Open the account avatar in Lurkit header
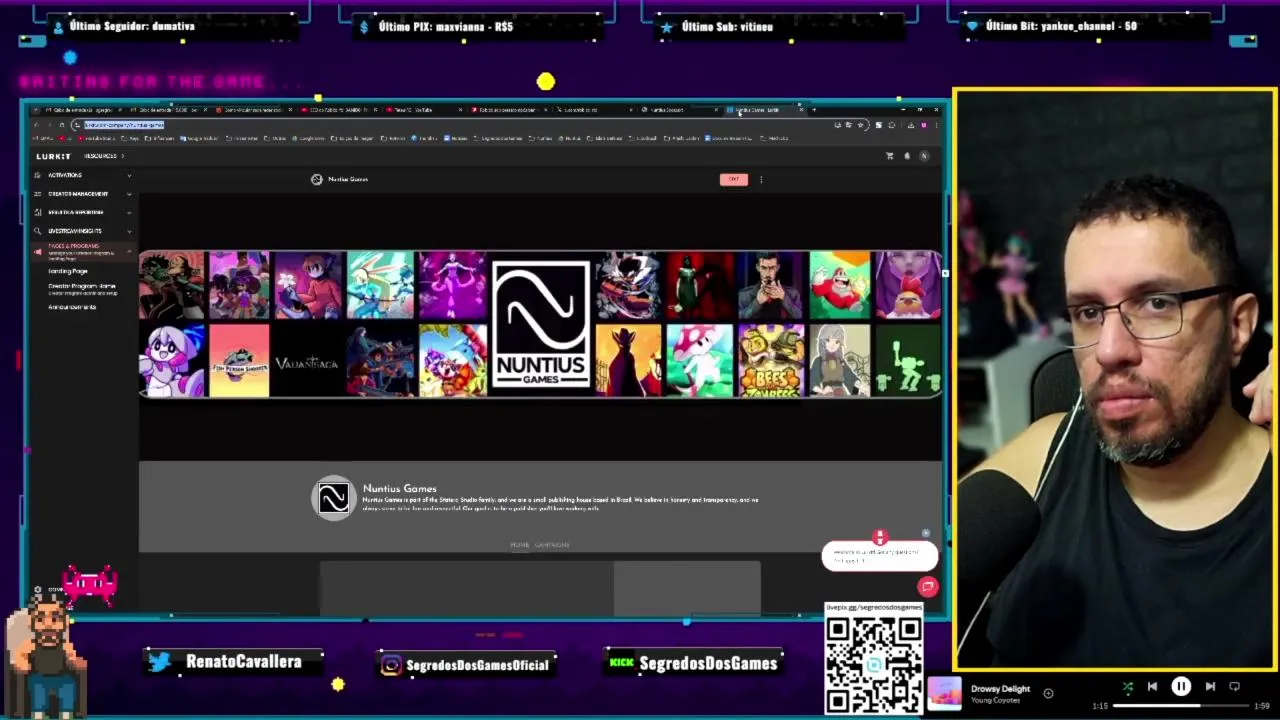 [x=924, y=156]
